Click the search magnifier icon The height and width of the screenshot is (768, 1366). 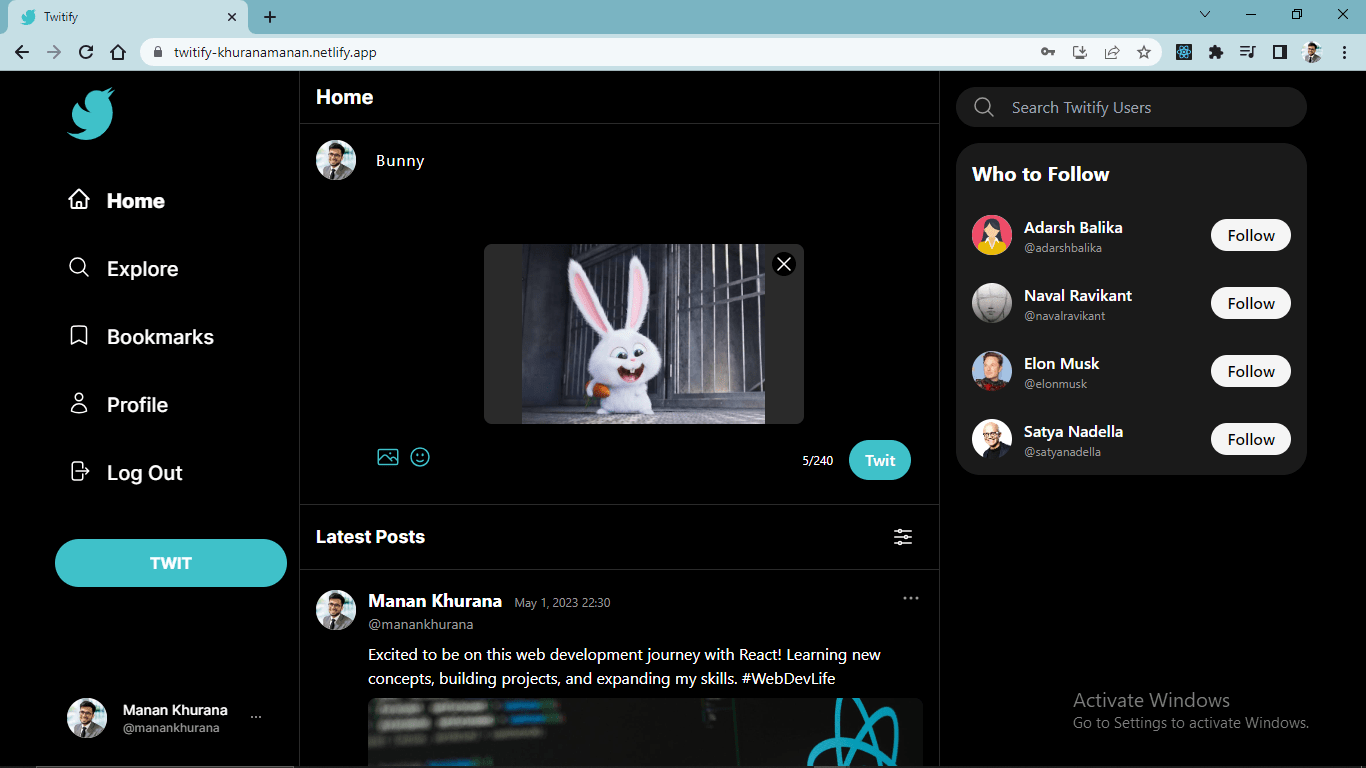984,107
